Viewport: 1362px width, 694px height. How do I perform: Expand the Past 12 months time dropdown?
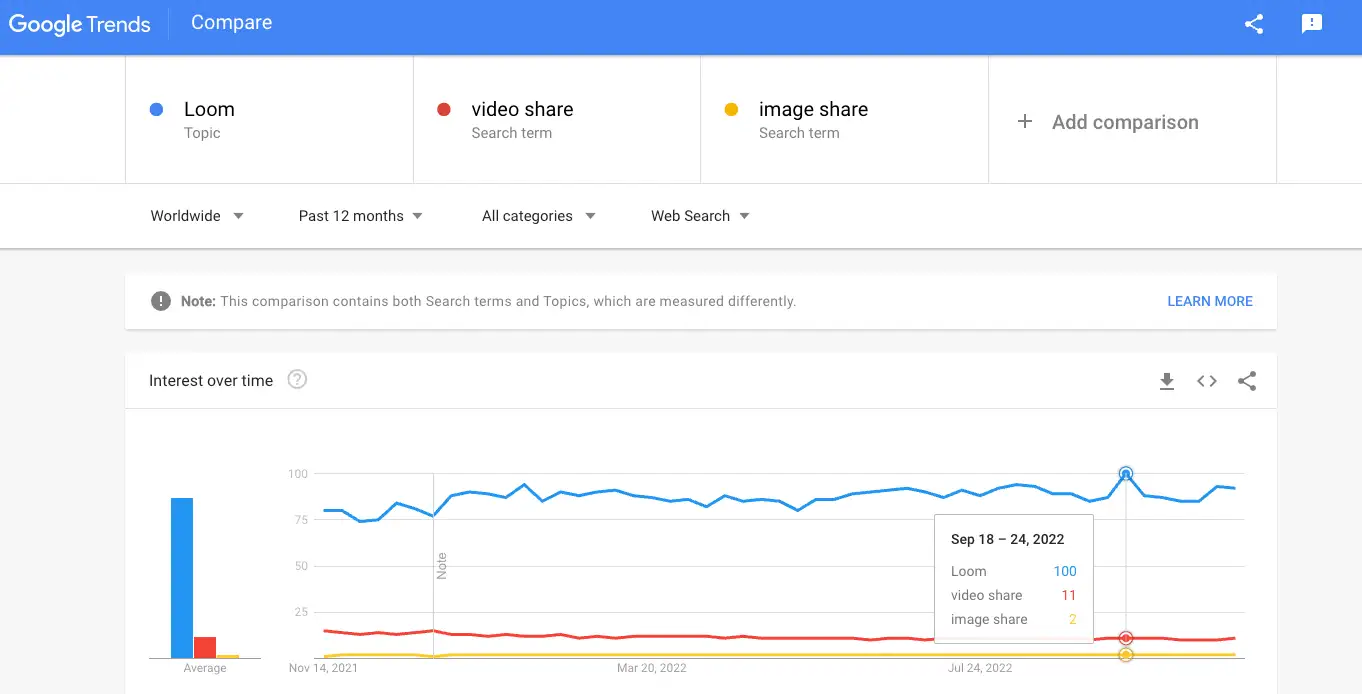point(360,216)
